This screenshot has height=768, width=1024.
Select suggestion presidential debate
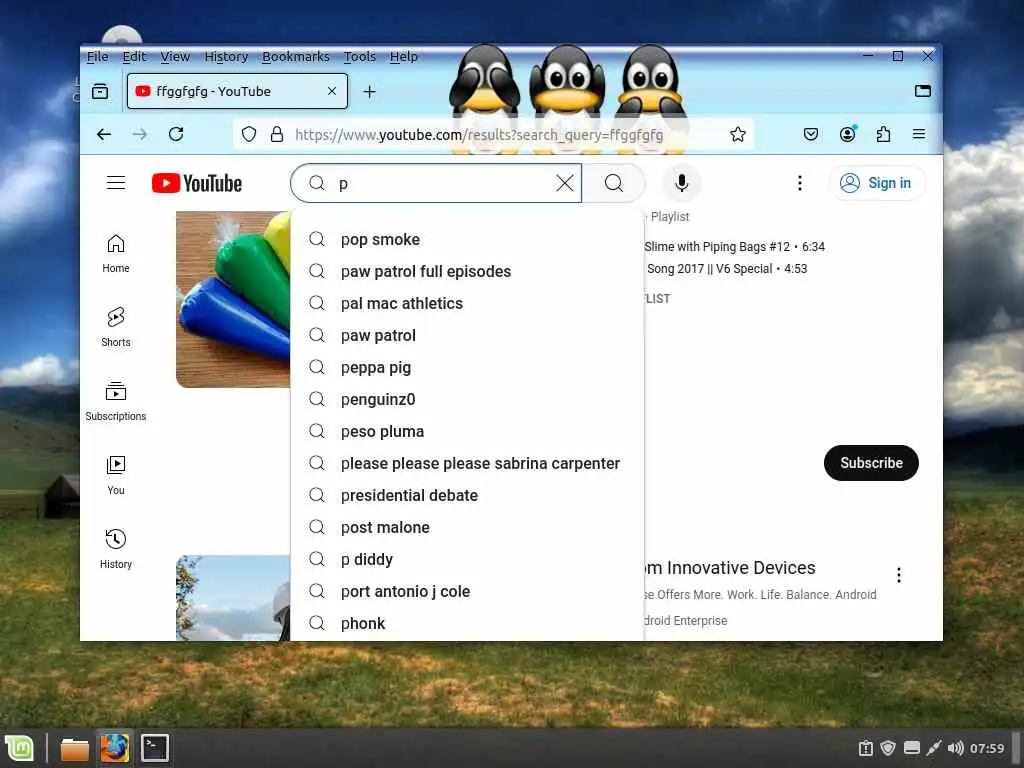click(x=467, y=496)
